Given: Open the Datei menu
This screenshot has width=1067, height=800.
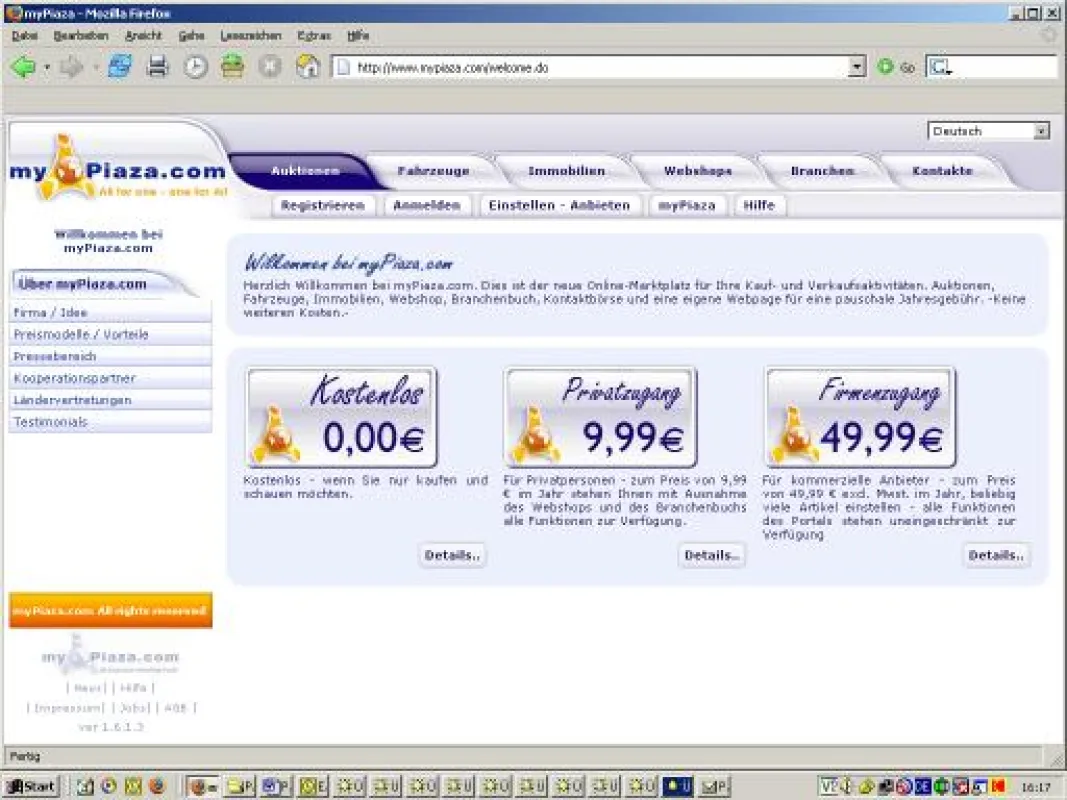Looking at the screenshot, I should pos(24,35).
